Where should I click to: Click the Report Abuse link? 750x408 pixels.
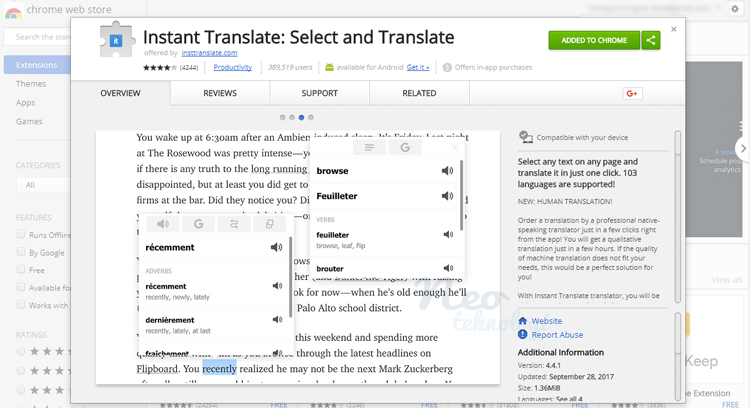click(x=557, y=335)
